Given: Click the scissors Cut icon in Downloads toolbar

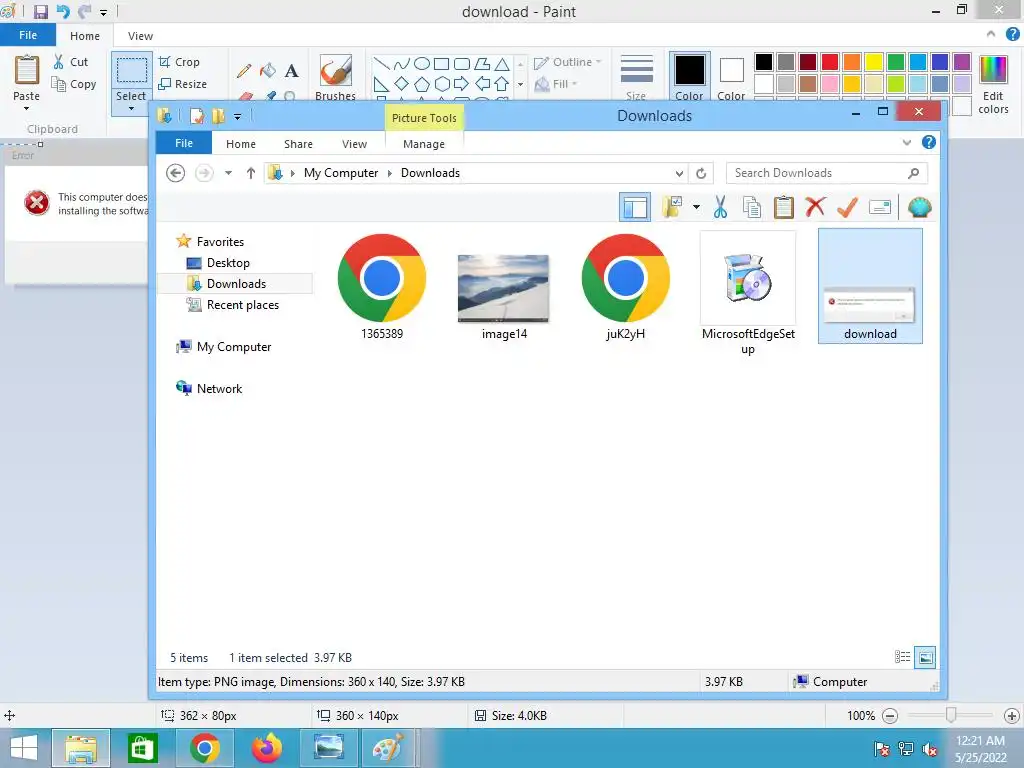Looking at the screenshot, I should pyautogui.click(x=720, y=208).
